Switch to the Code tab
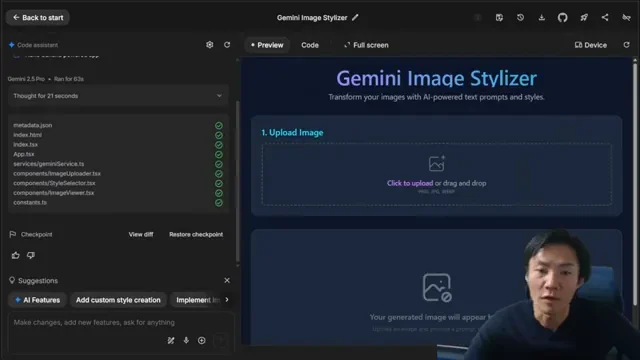This screenshot has height=360, width=640. click(x=310, y=45)
